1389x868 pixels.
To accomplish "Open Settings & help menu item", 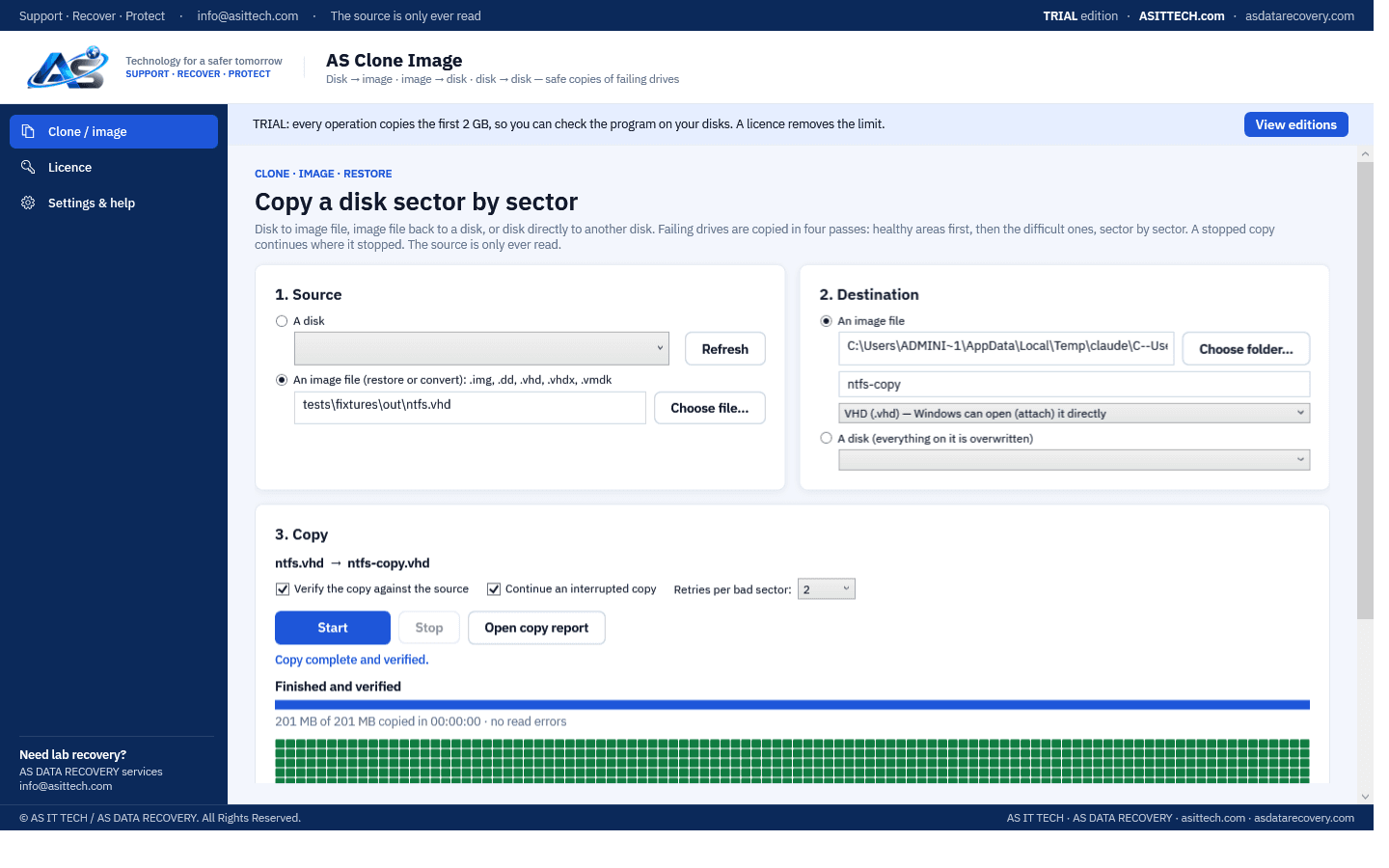I will pyautogui.click(x=114, y=203).
